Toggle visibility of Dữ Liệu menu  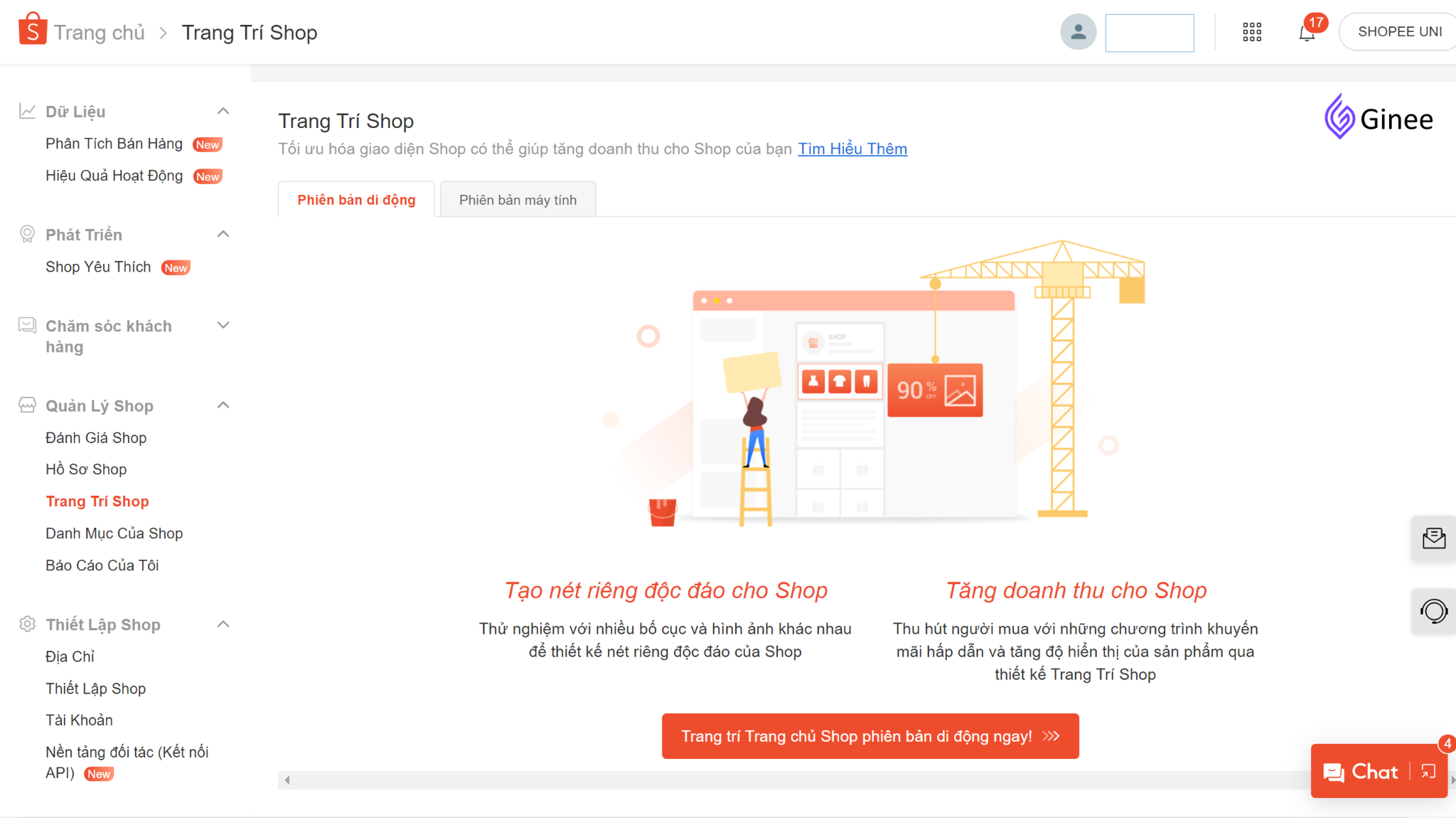tap(225, 111)
